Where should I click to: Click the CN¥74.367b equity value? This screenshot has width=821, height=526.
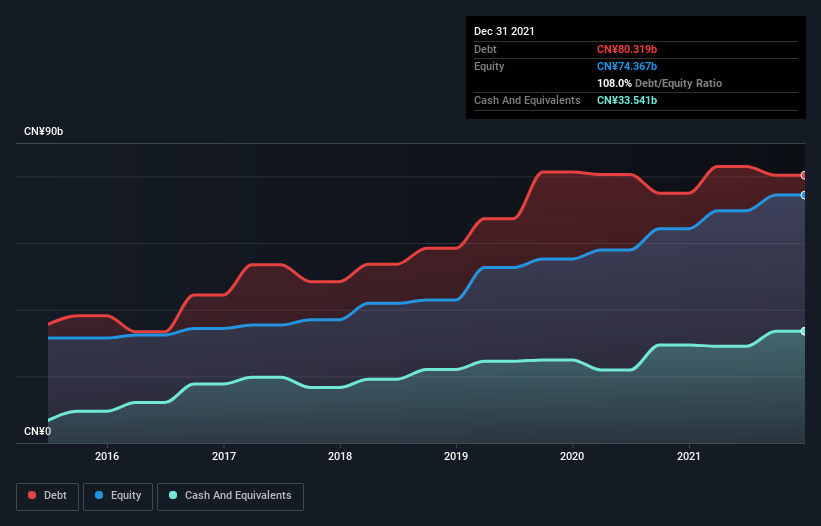(x=627, y=66)
